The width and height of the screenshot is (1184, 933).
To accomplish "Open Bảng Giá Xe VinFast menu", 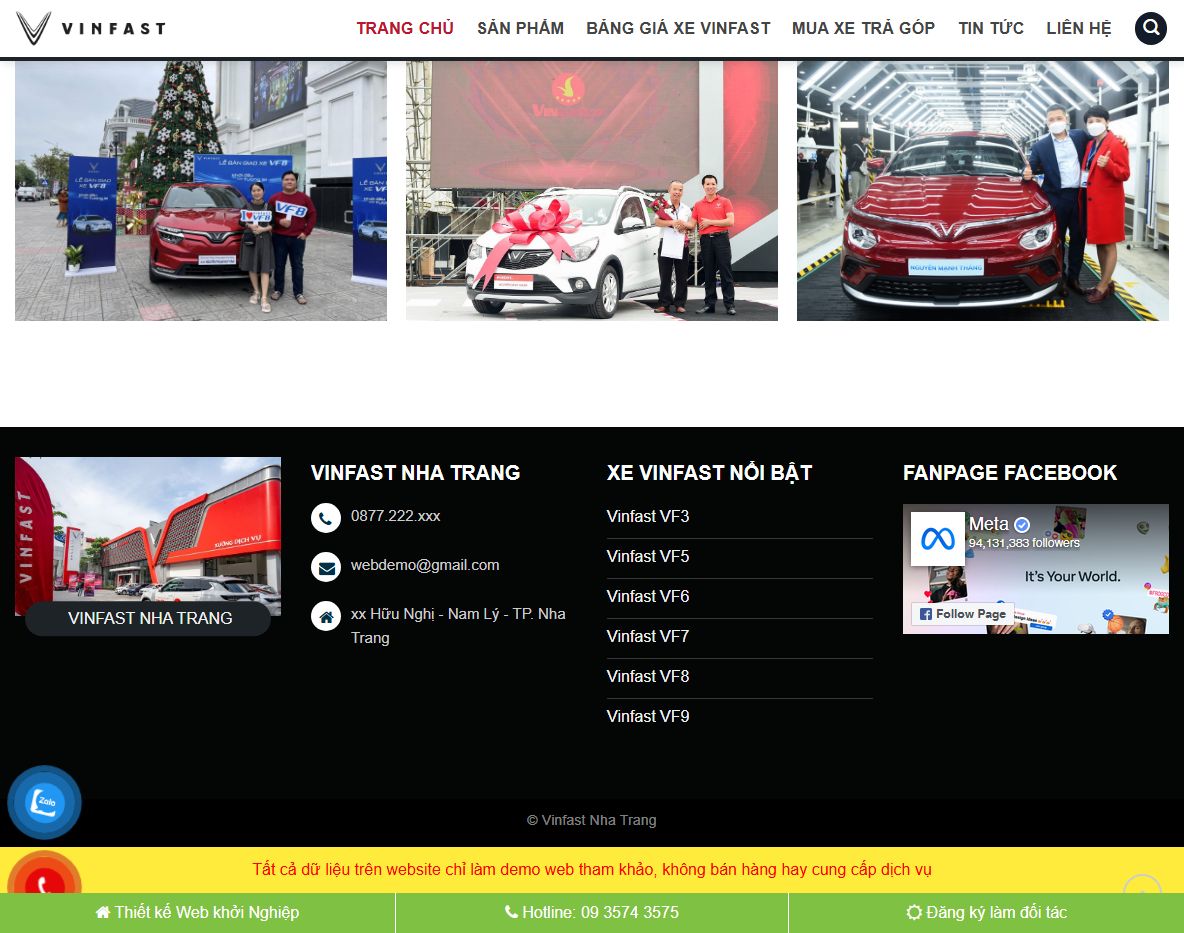I will coord(678,28).
